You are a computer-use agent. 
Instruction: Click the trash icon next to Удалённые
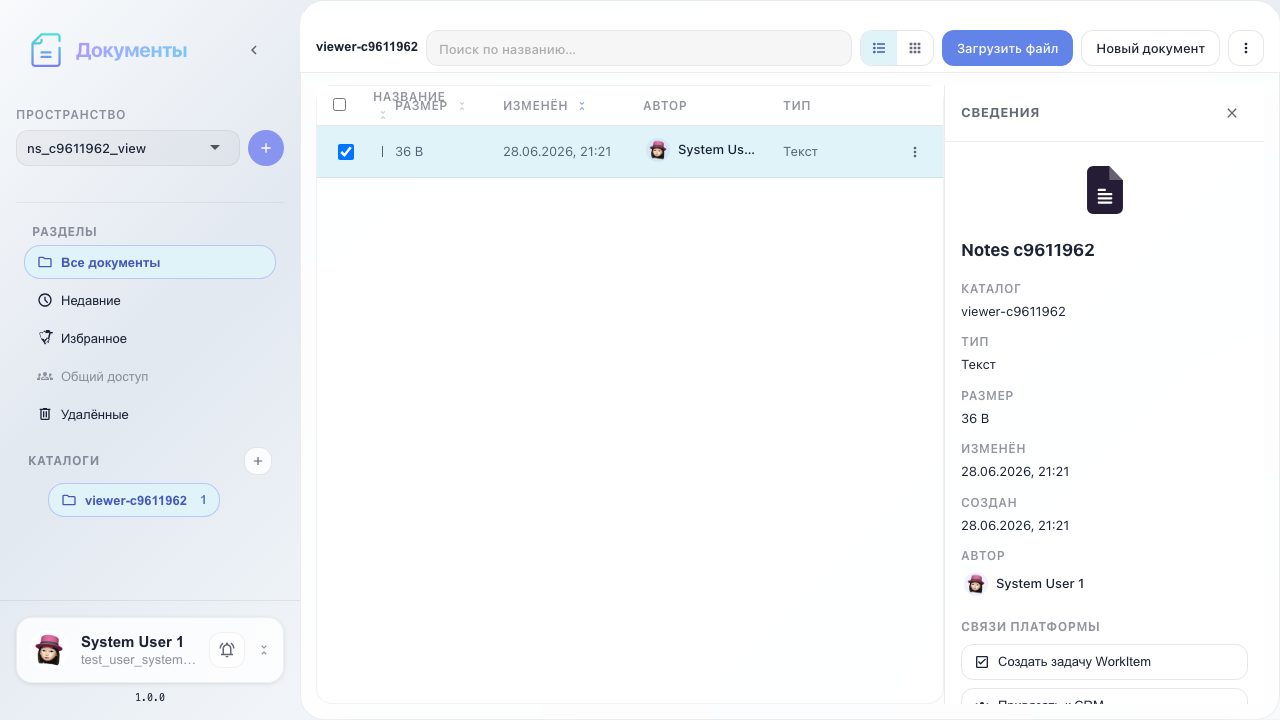45,414
